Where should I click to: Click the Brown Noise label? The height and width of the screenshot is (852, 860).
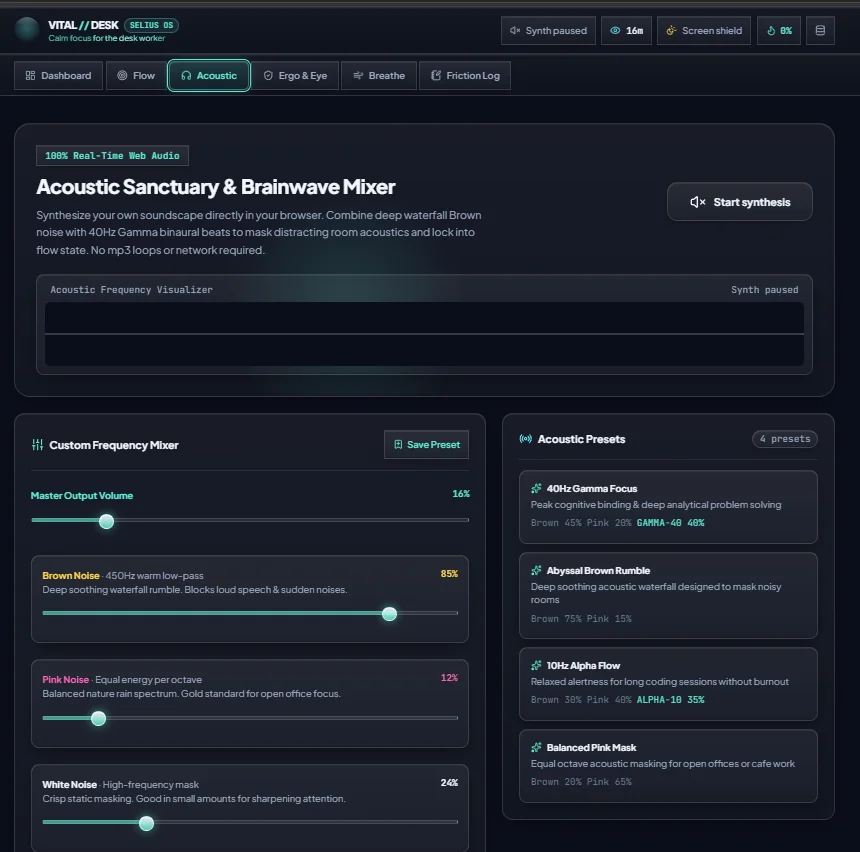click(x=71, y=575)
